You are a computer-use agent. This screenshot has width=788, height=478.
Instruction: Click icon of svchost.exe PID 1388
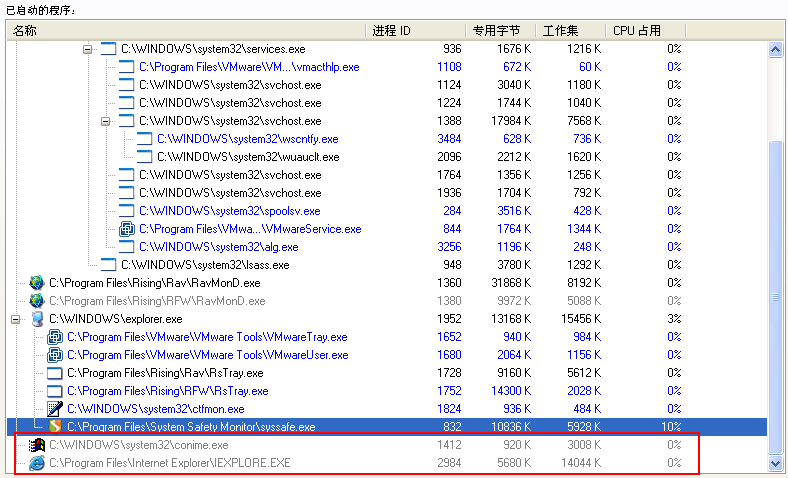point(126,121)
